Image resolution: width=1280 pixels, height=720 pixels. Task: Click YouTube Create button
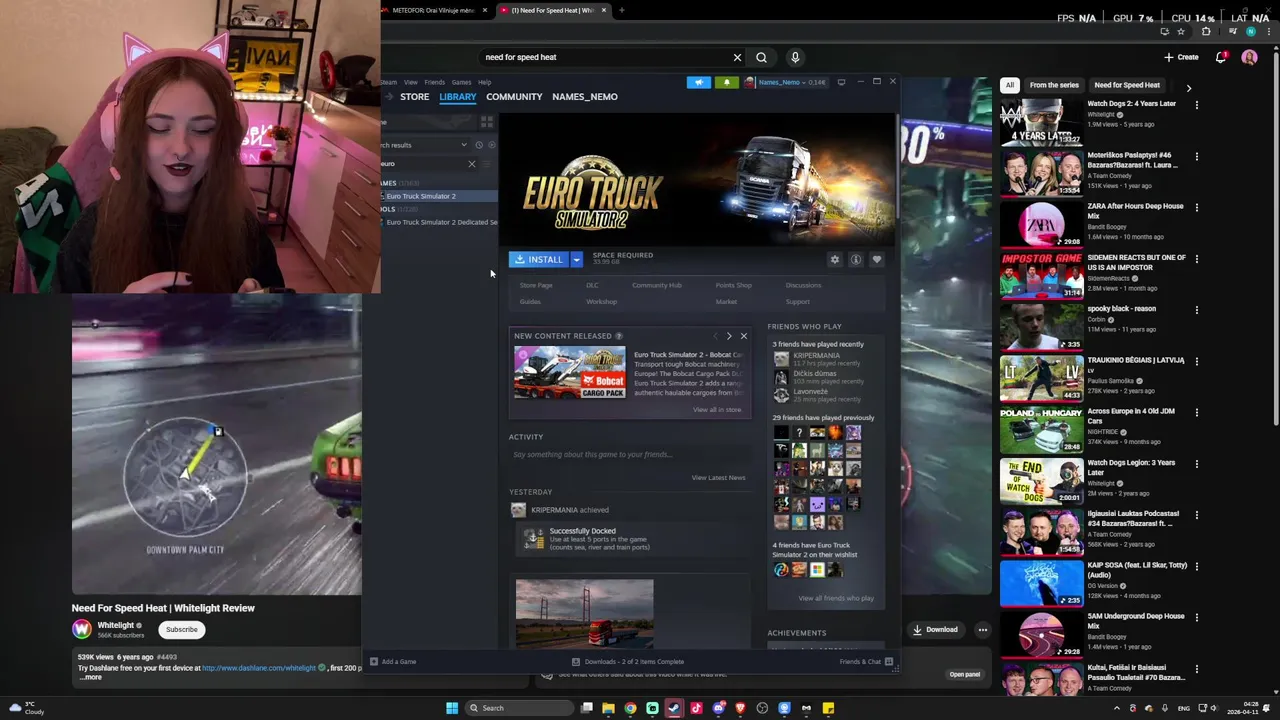[x=1182, y=57]
